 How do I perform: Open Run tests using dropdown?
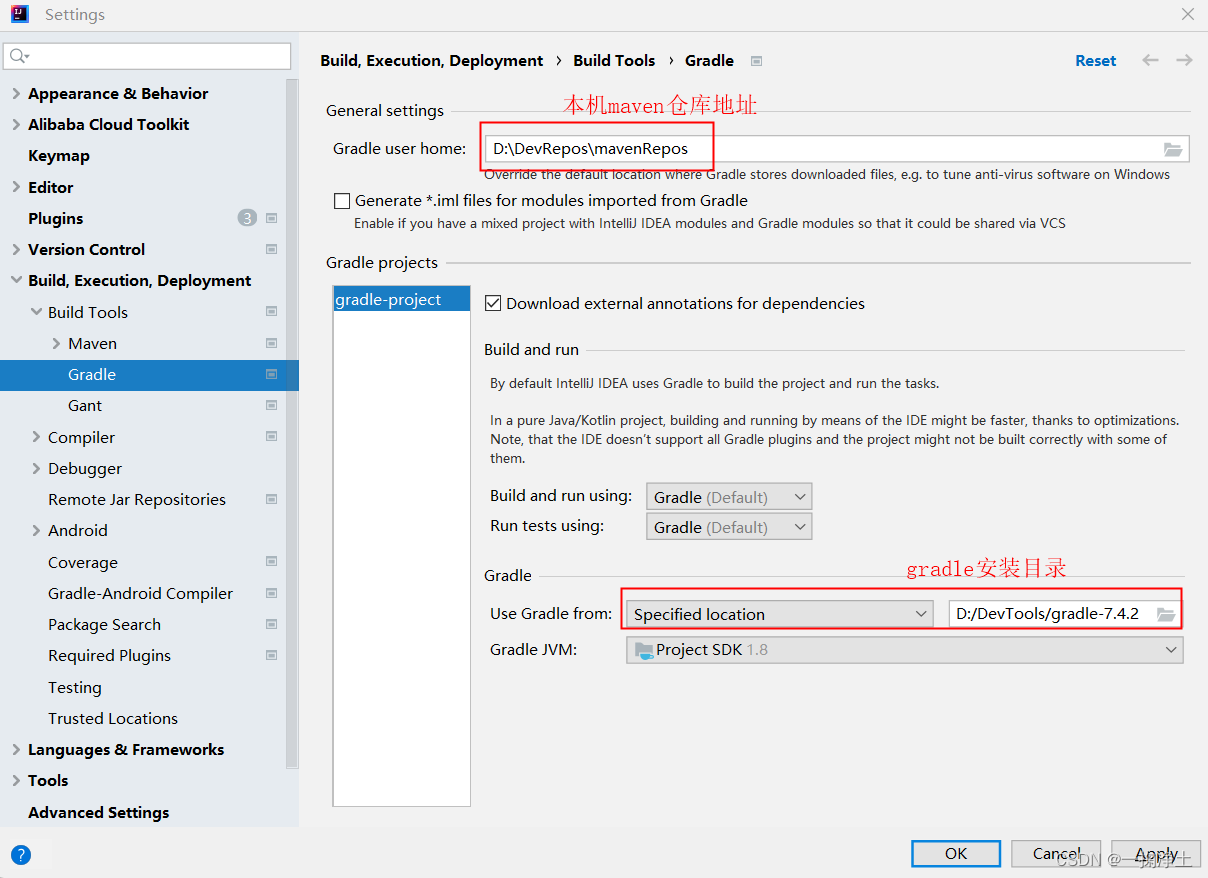[x=729, y=527]
